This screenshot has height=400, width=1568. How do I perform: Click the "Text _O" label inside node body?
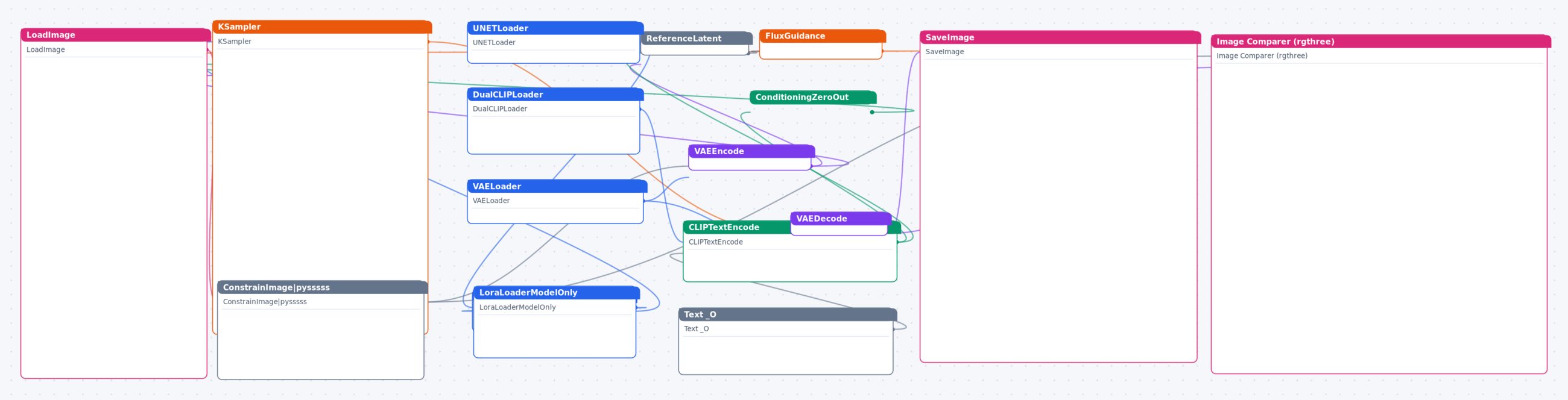[x=696, y=329]
